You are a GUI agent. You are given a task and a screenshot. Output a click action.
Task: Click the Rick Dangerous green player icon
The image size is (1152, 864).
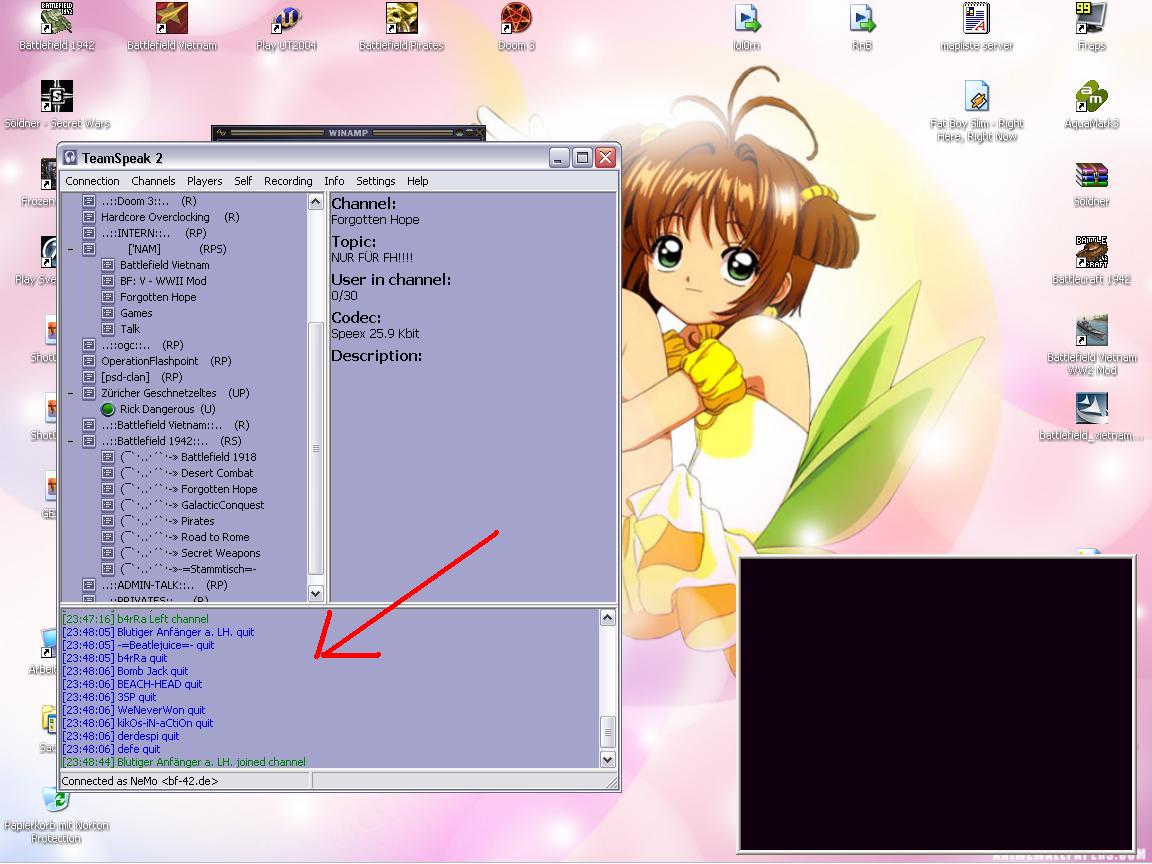(108, 409)
